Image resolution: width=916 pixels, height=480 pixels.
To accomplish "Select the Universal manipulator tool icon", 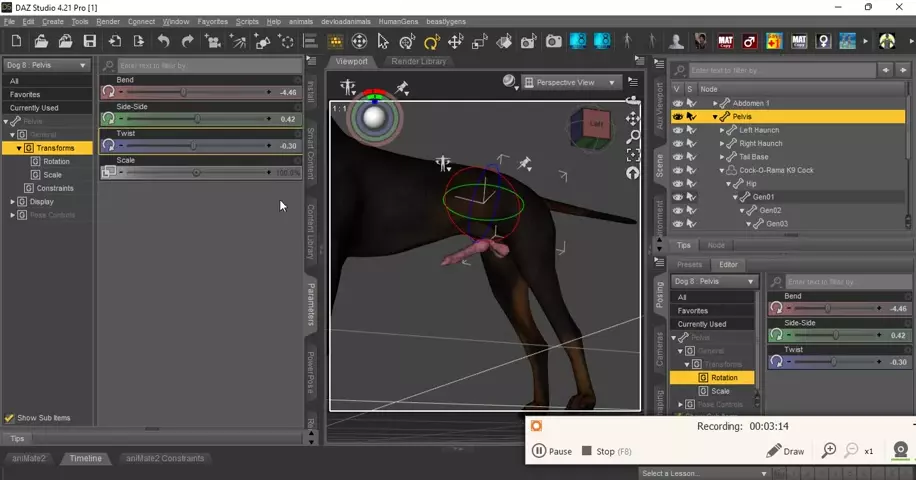I will tap(359, 41).
